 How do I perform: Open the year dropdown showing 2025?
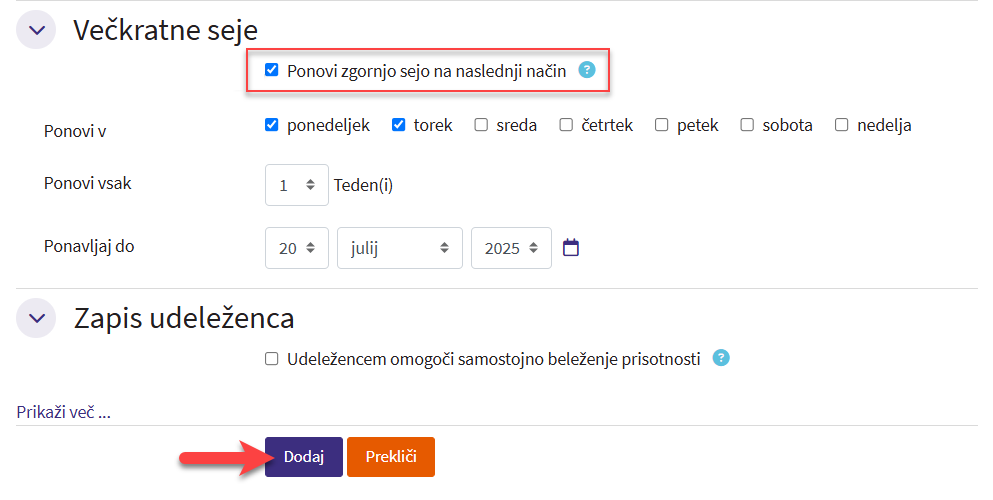(x=511, y=248)
